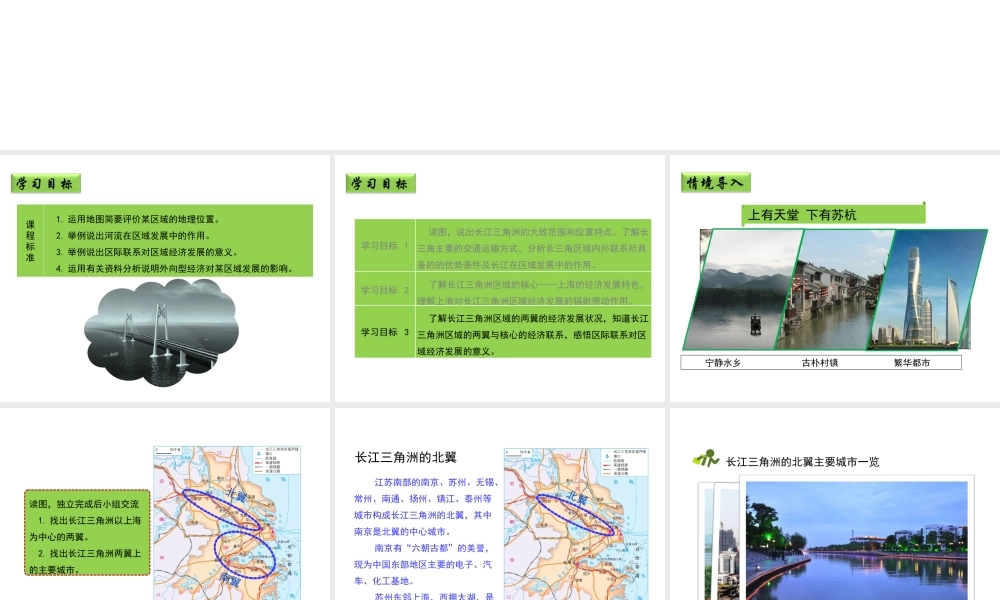The height and width of the screenshot is (600, 1000).
Task: Click the old canal town photo
Action: tap(835, 289)
